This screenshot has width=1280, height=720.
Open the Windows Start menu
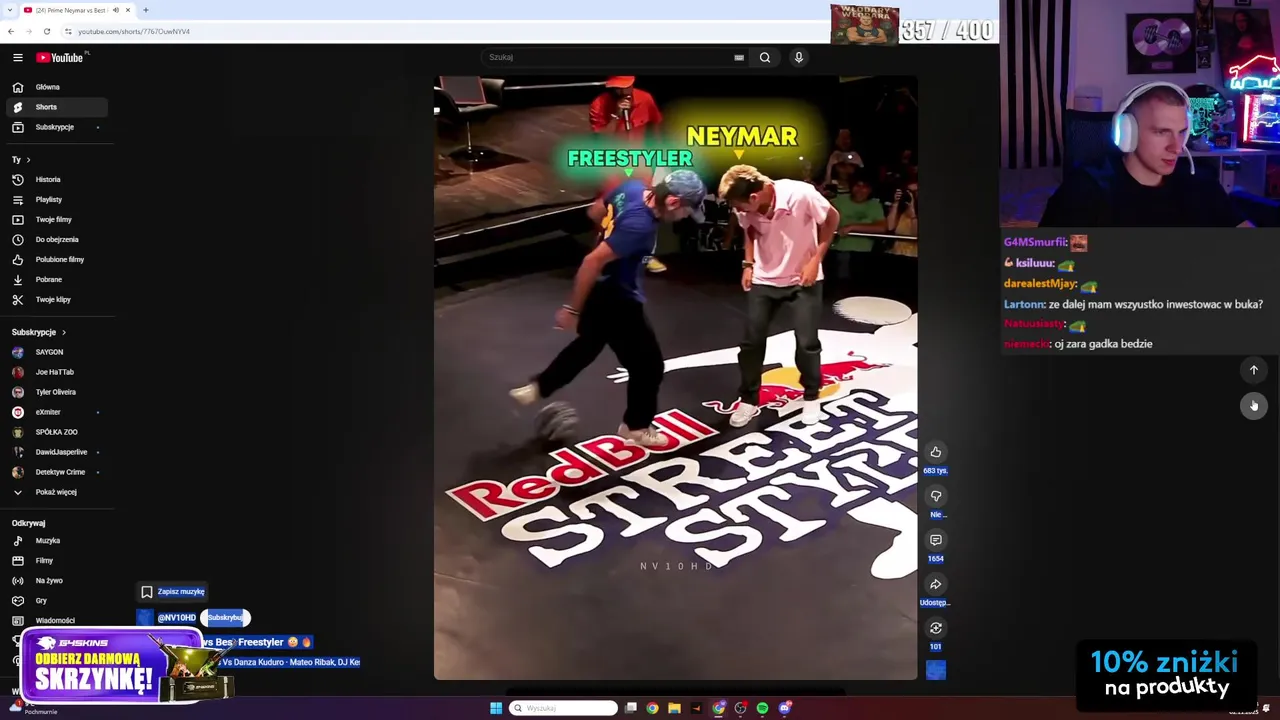[x=496, y=708]
